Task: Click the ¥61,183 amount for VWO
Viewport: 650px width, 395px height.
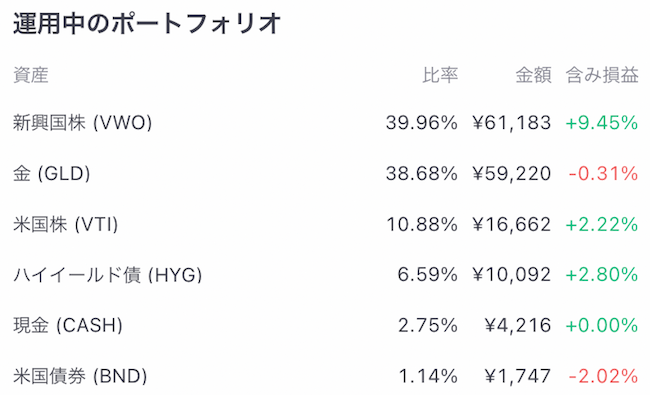Action: (x=512, y=123)
